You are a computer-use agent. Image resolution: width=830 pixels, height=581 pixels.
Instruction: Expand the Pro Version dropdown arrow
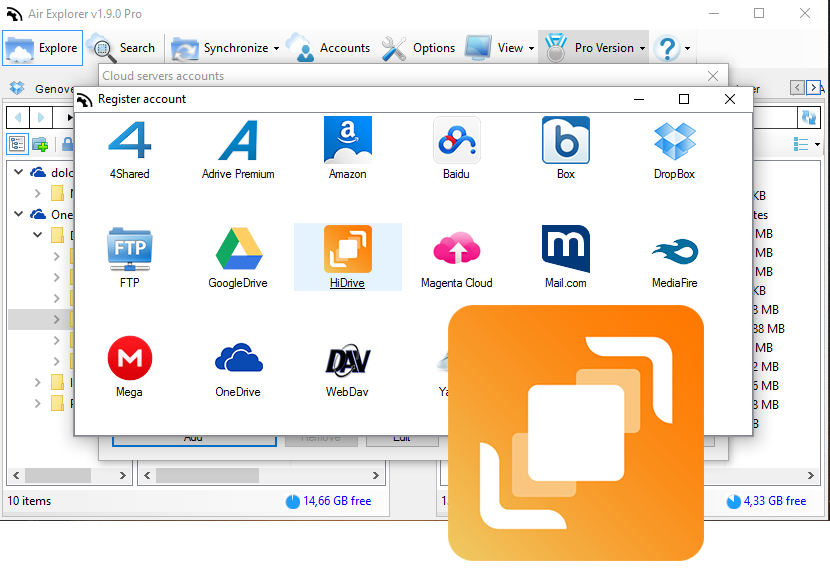click(642, 48)
